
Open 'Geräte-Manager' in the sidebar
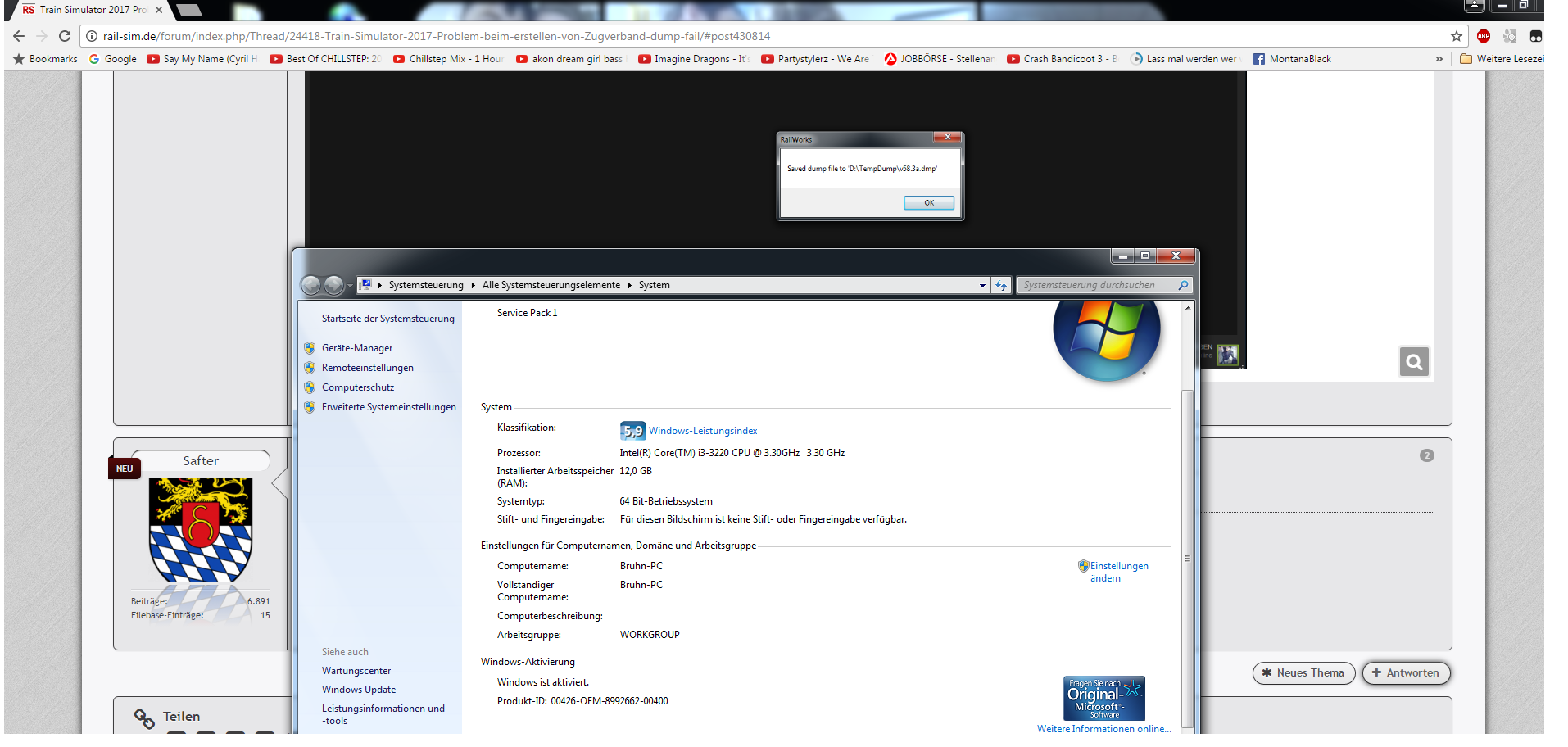coord(357,348)
